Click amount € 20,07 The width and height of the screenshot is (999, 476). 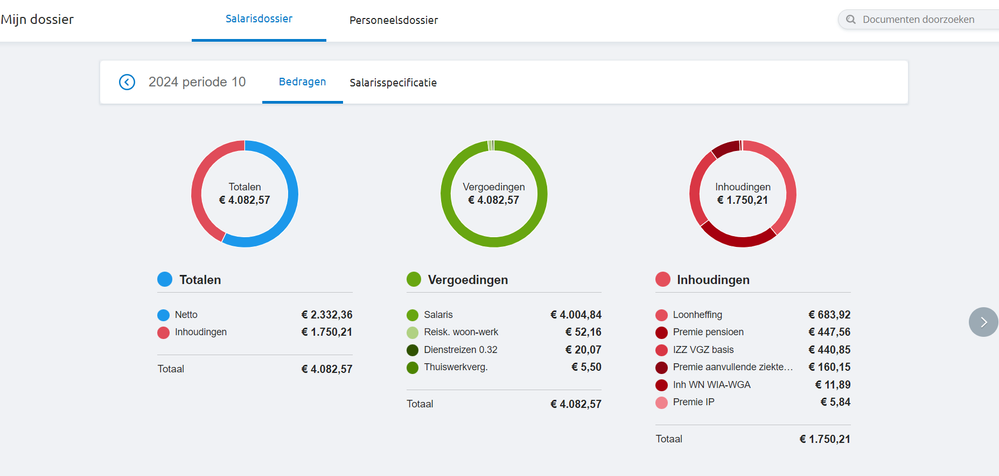584,350
